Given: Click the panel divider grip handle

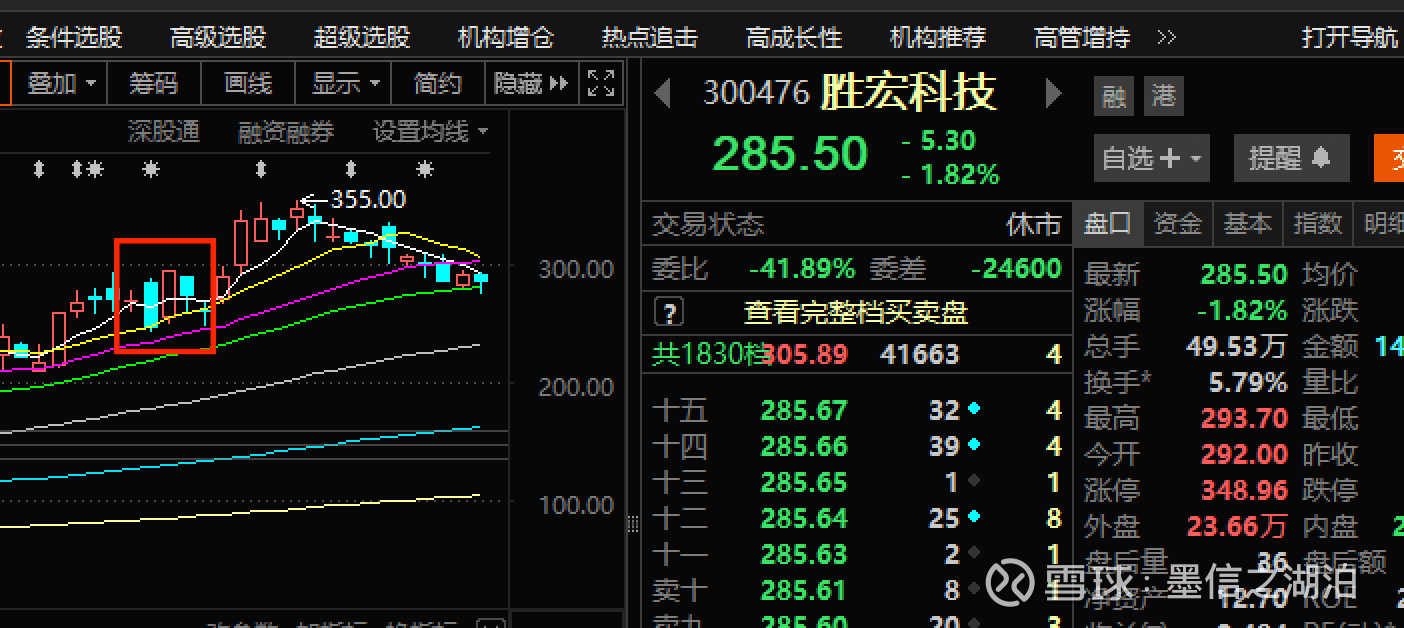Looking at the screenshot, I should click(632, 525).
